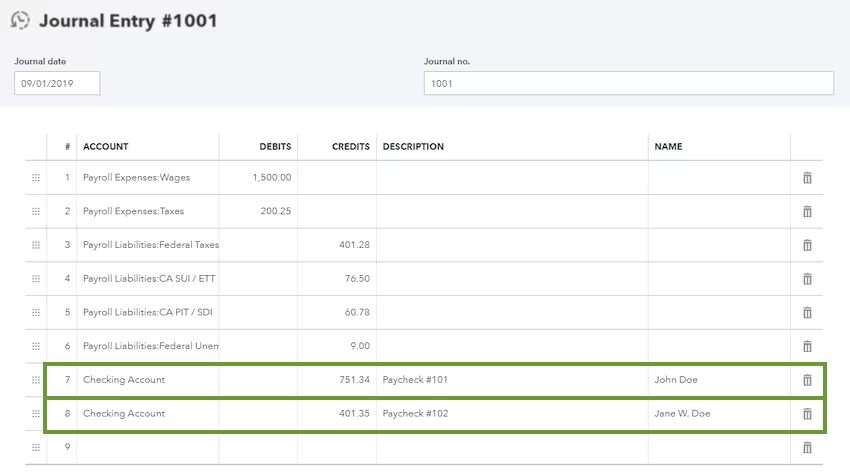Viewport: 850px width, 472px height.
Task: Delete the Paycheck #102 Jane W. Doe line
Action: pyautogui.click(x=807, y=414)
